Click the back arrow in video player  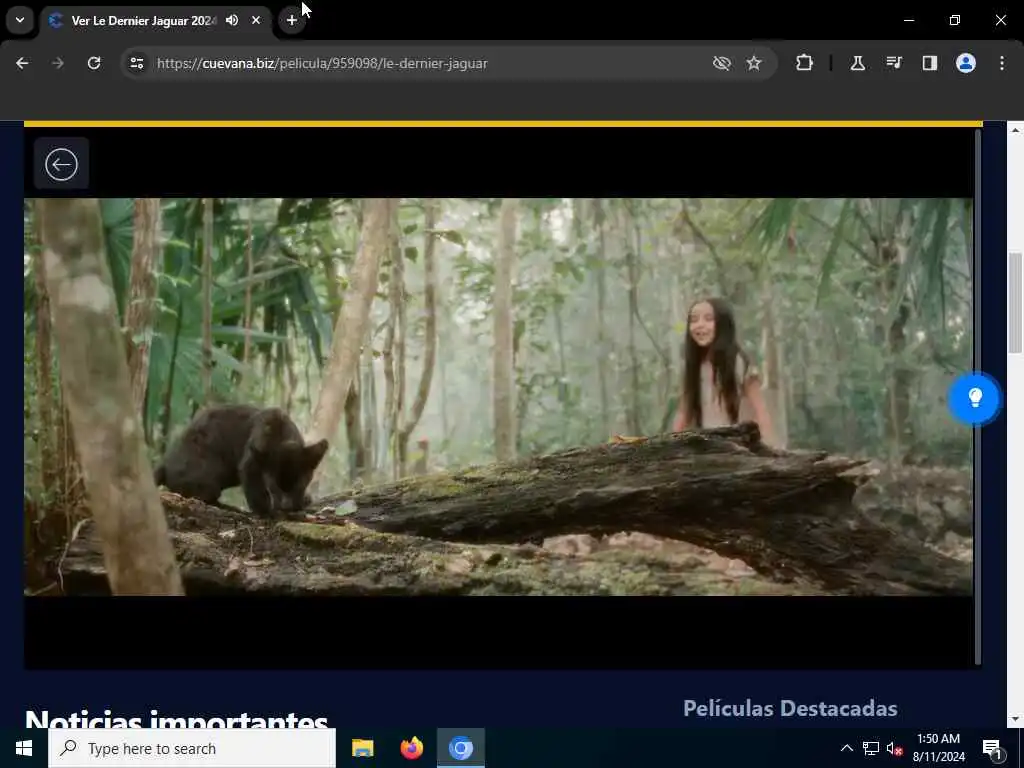[61, 164]
